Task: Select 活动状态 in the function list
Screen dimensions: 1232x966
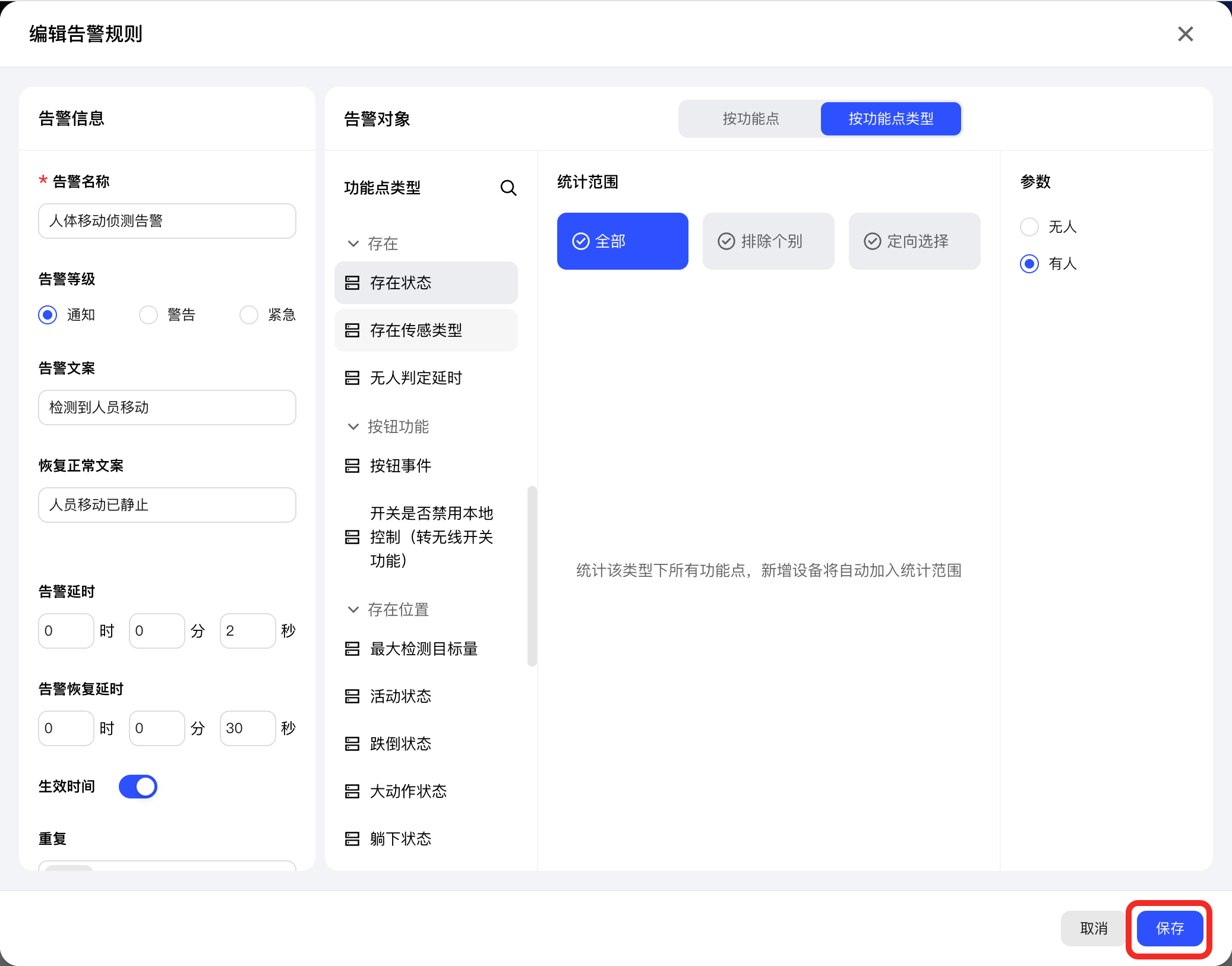Action: pyautogui.click(x=426, y=696)
